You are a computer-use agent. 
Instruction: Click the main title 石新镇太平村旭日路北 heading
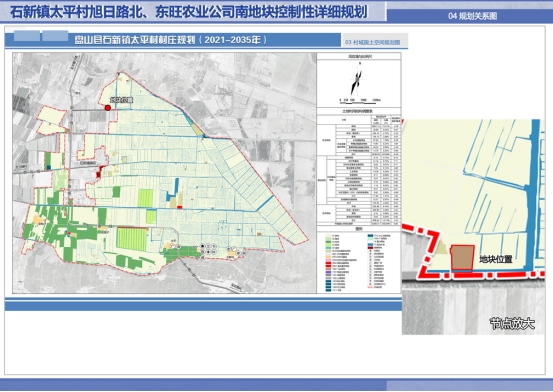(189, 12)
